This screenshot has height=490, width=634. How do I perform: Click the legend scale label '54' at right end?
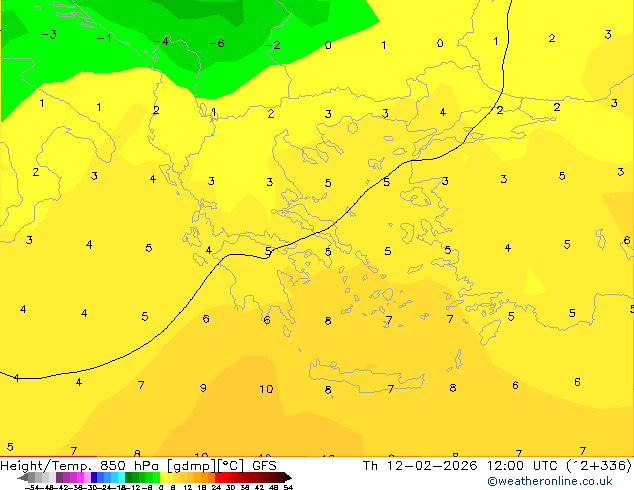click(288, 487)
